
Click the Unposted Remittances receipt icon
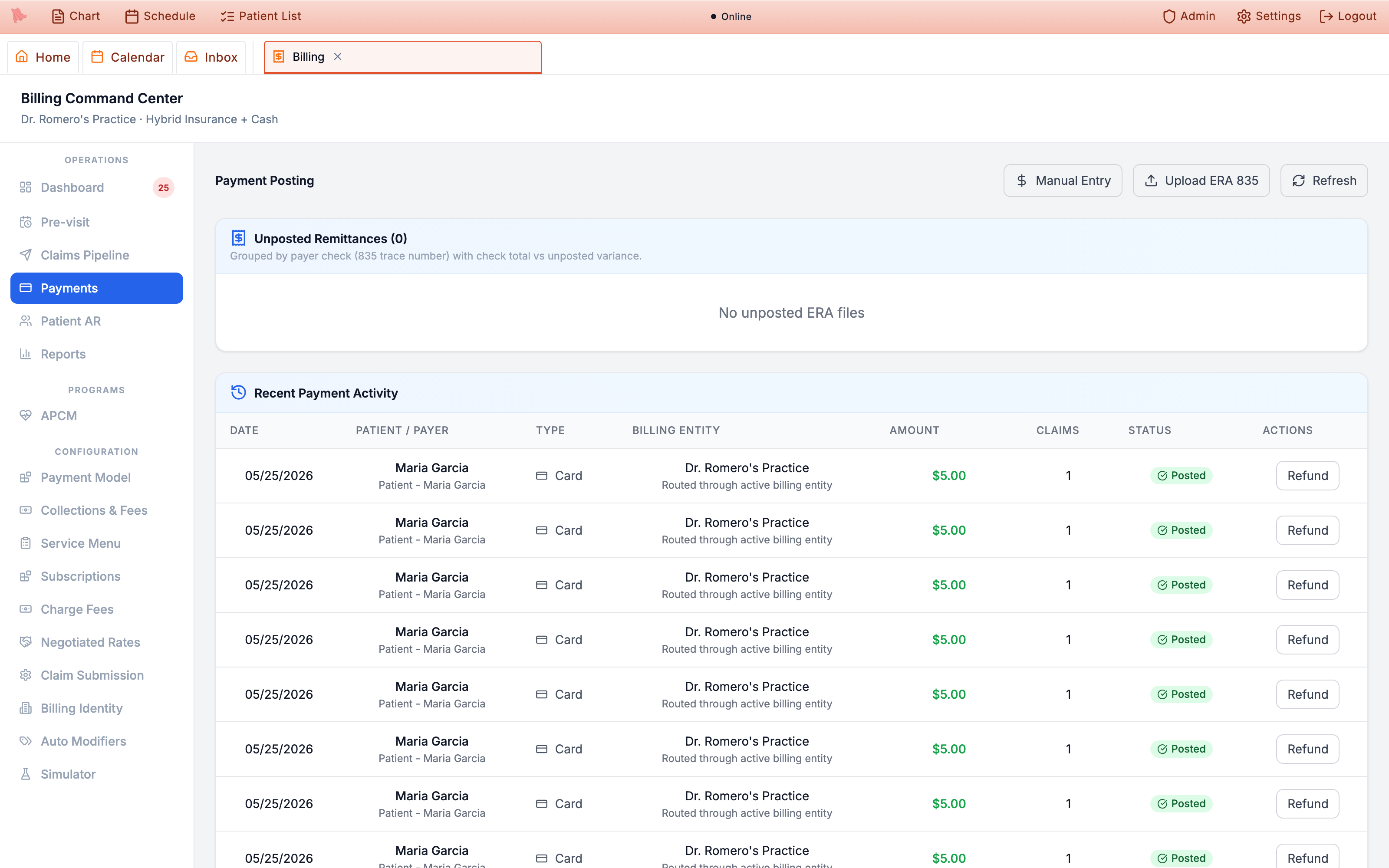click(x=238, y=238)
